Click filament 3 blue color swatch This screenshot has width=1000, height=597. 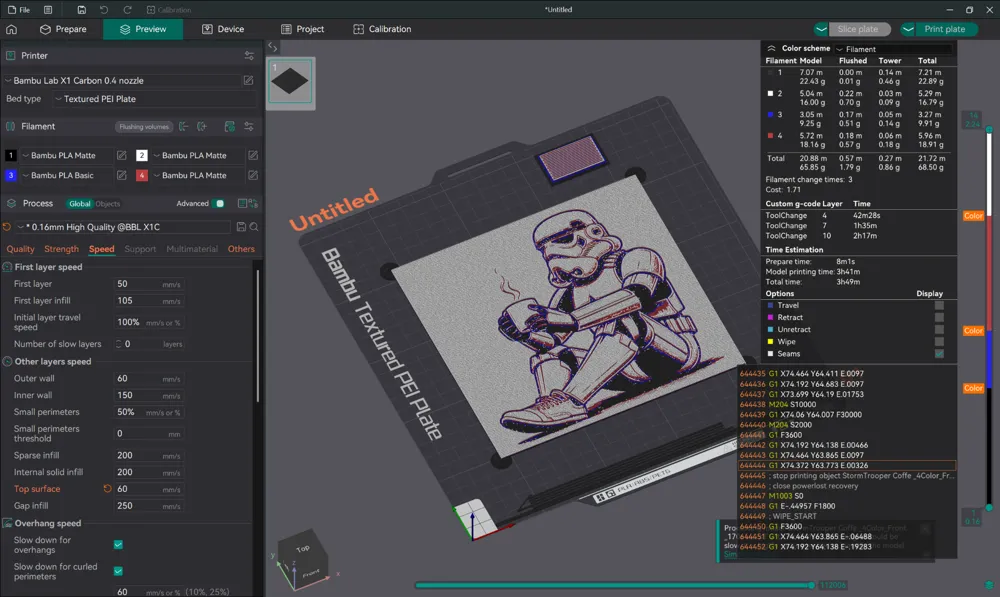click(11, 175)
